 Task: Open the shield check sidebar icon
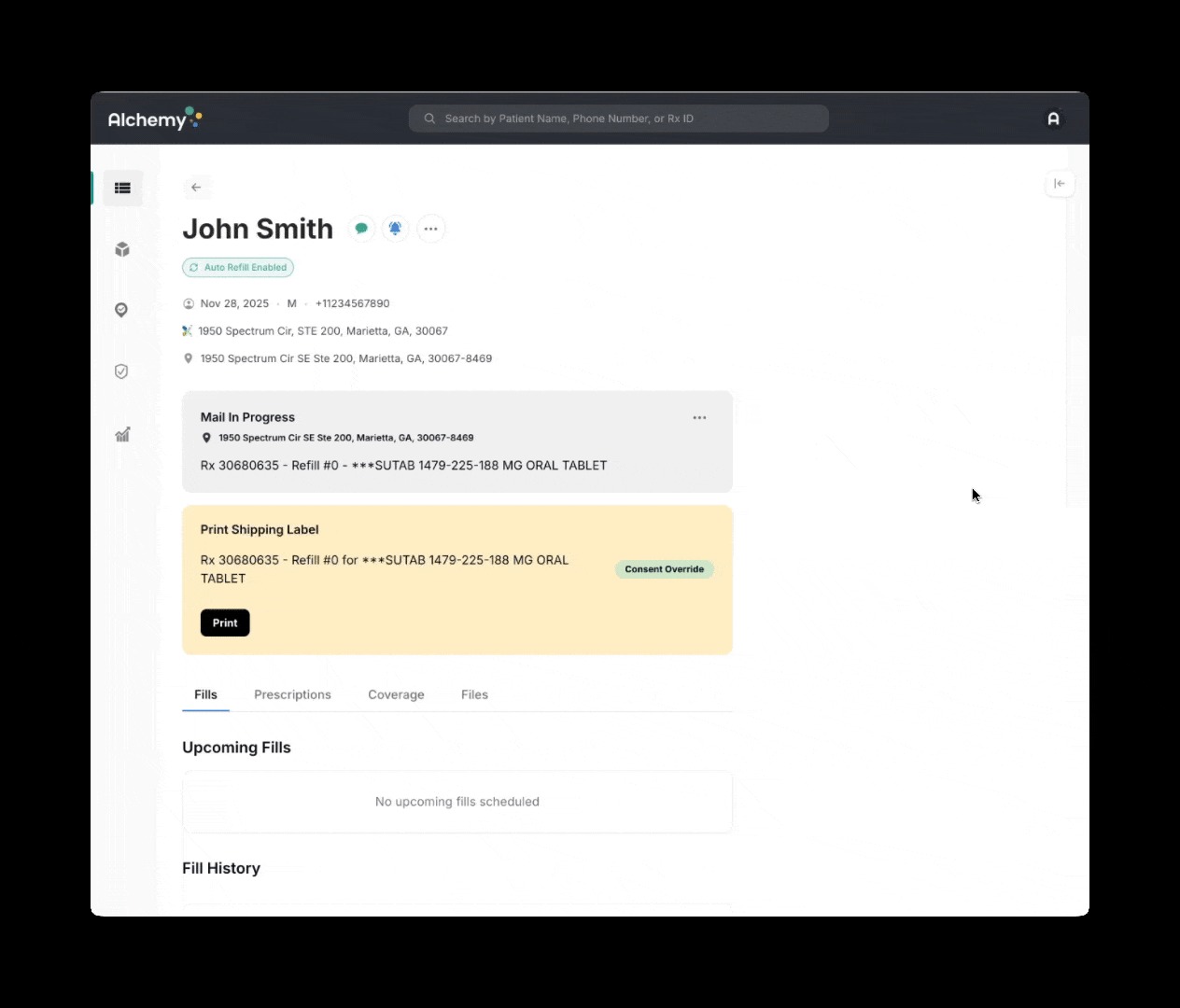click(121, 371)
